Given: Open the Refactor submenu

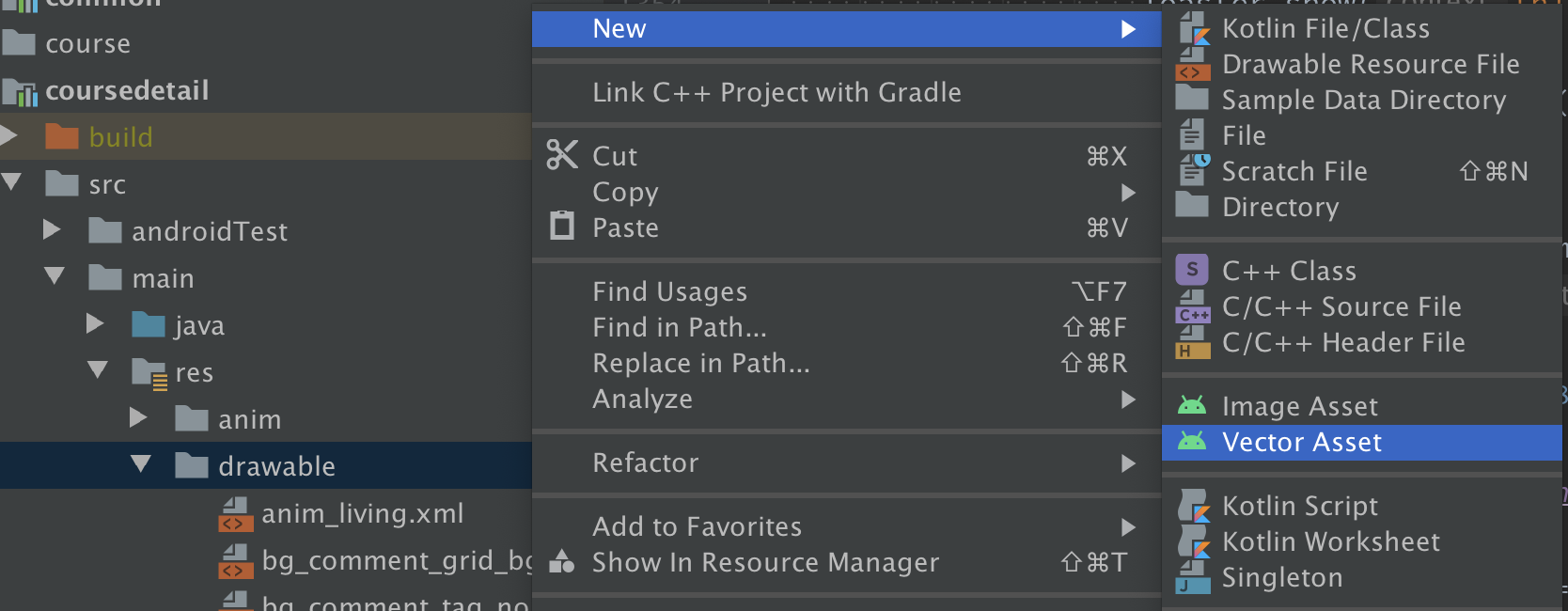Looking at the screenshot, I should (646, 462).
